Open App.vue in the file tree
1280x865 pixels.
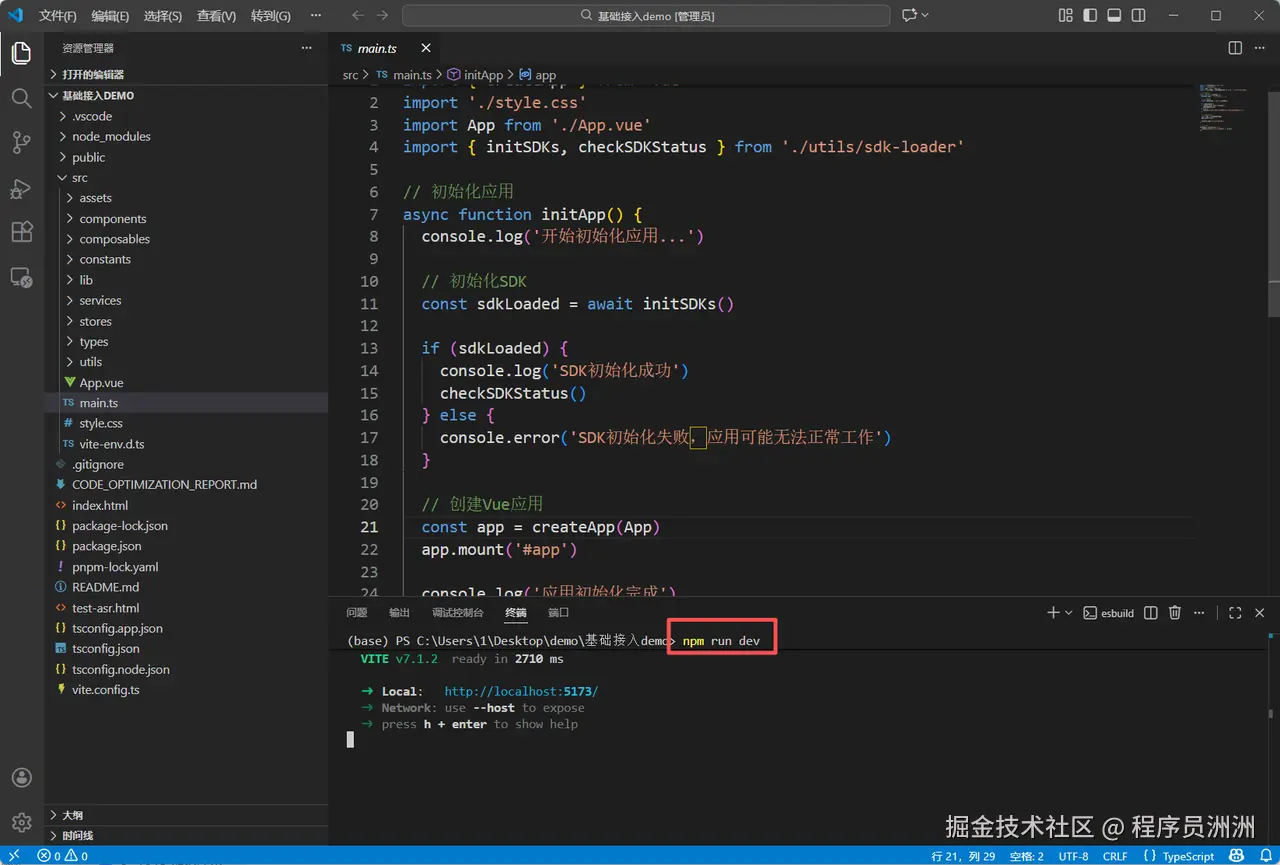tap(186, 382)
